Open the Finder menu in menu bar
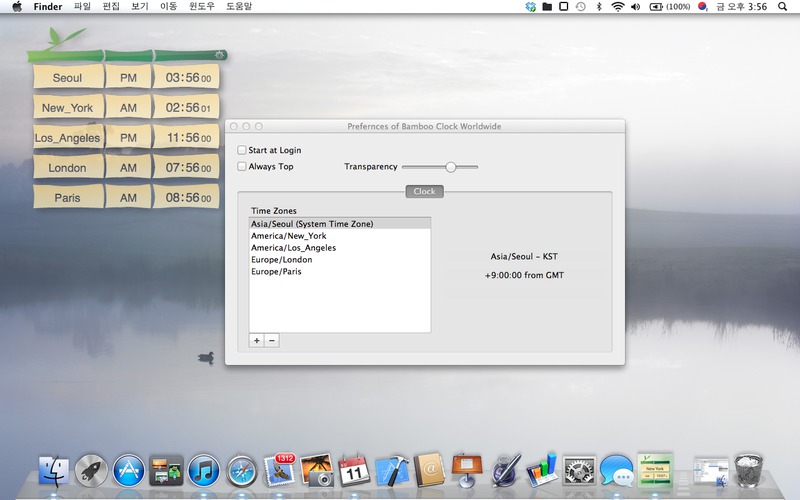Image resolution: width=800 pixels, height=500 pixels. [47, 7]
